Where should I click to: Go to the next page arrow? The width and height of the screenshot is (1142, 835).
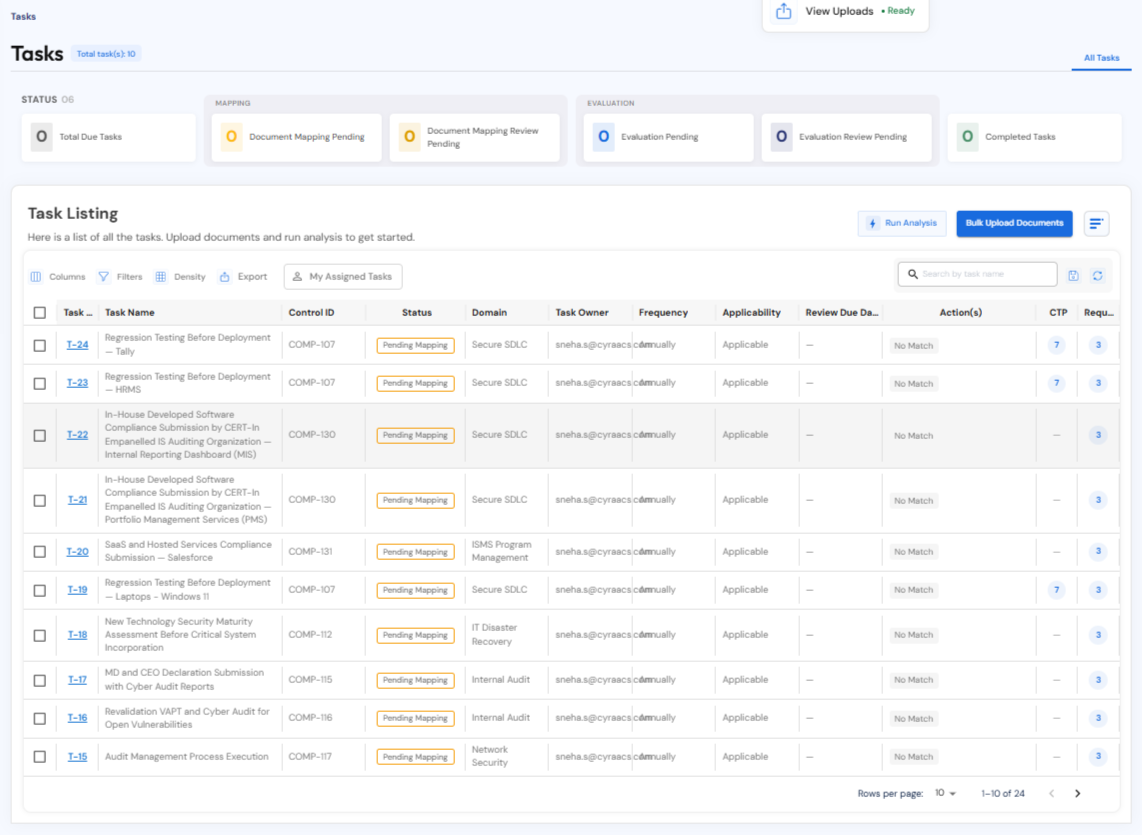click(1078, 793)
